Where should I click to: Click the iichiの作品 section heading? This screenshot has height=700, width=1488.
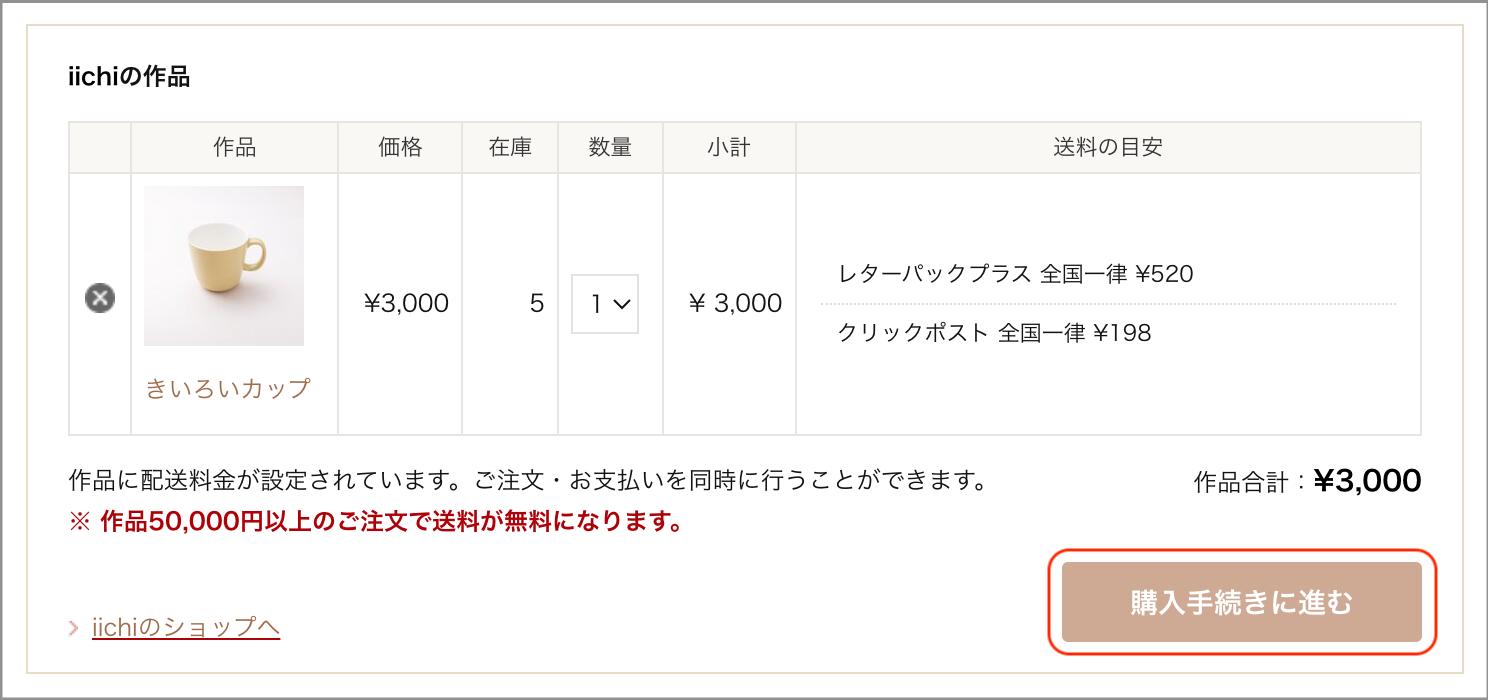coord(129,76)
